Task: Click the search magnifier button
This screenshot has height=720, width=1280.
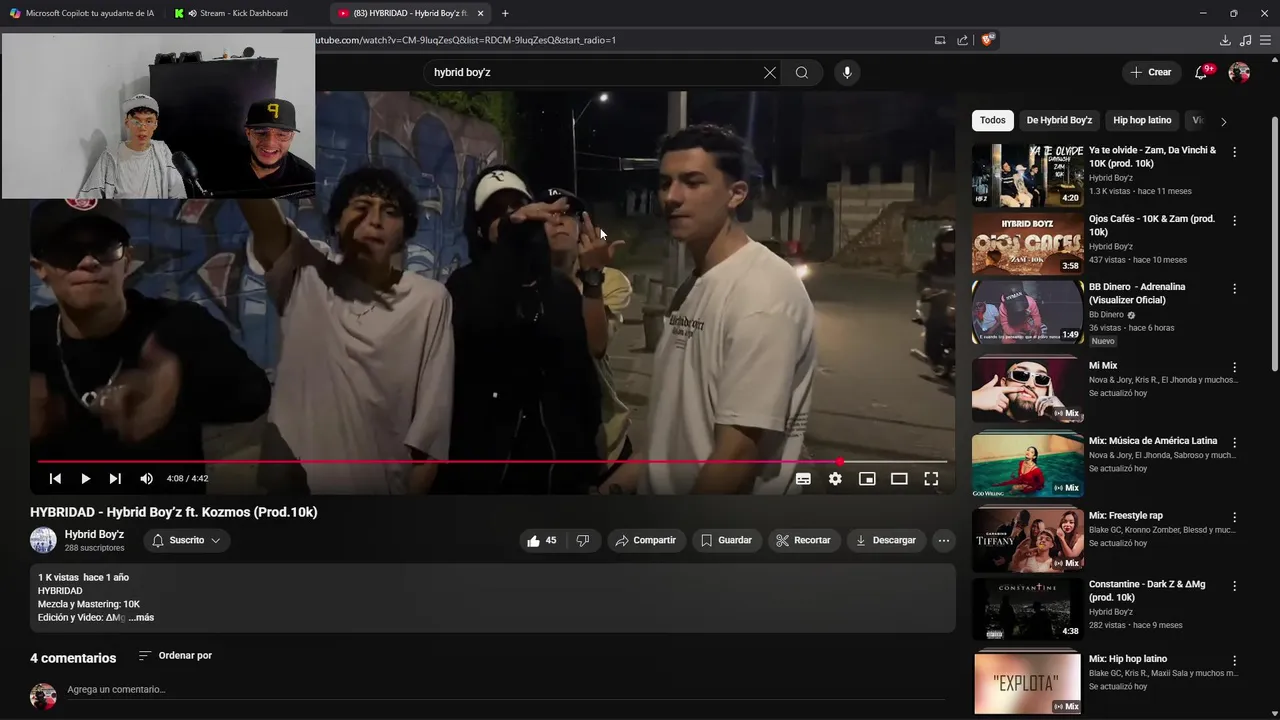Action: tap(802, 72)
